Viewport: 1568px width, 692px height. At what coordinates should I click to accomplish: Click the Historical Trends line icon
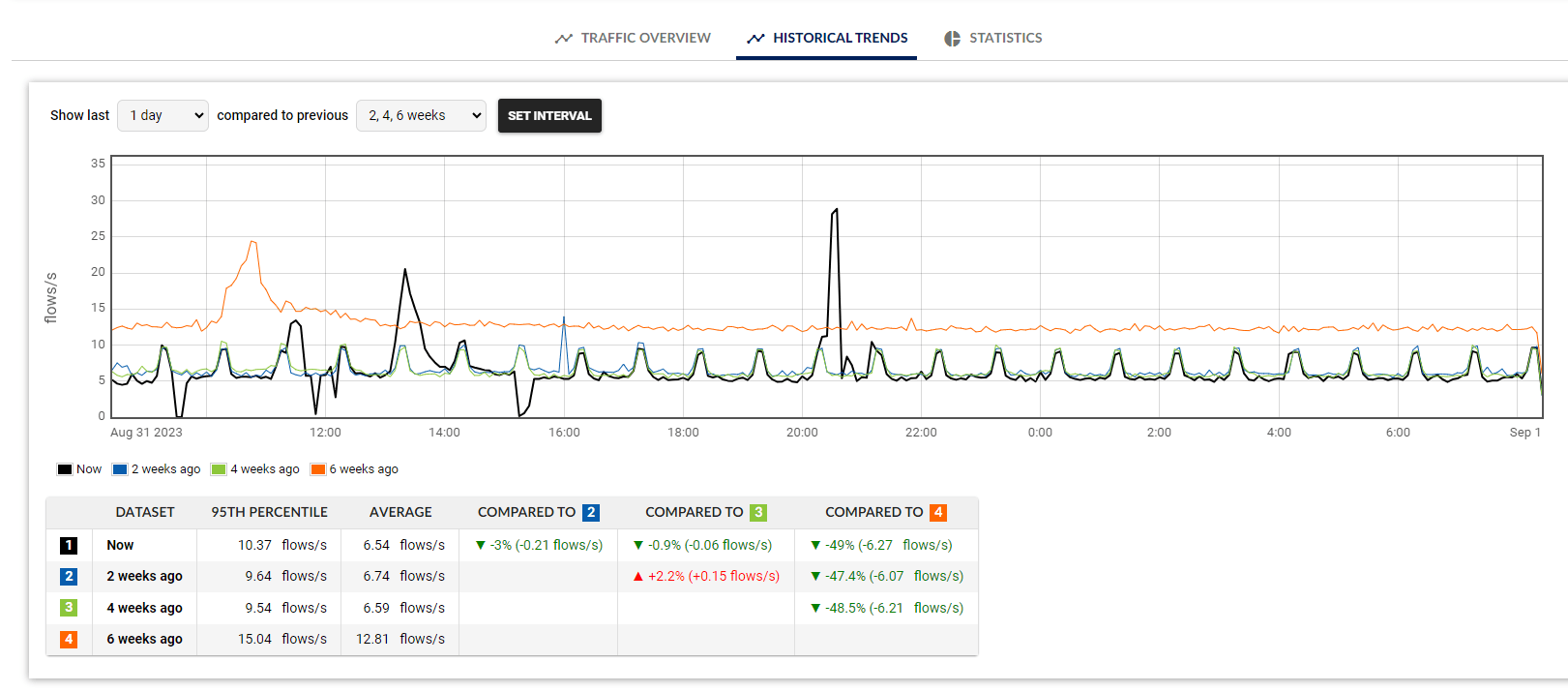tap(755, 39)
